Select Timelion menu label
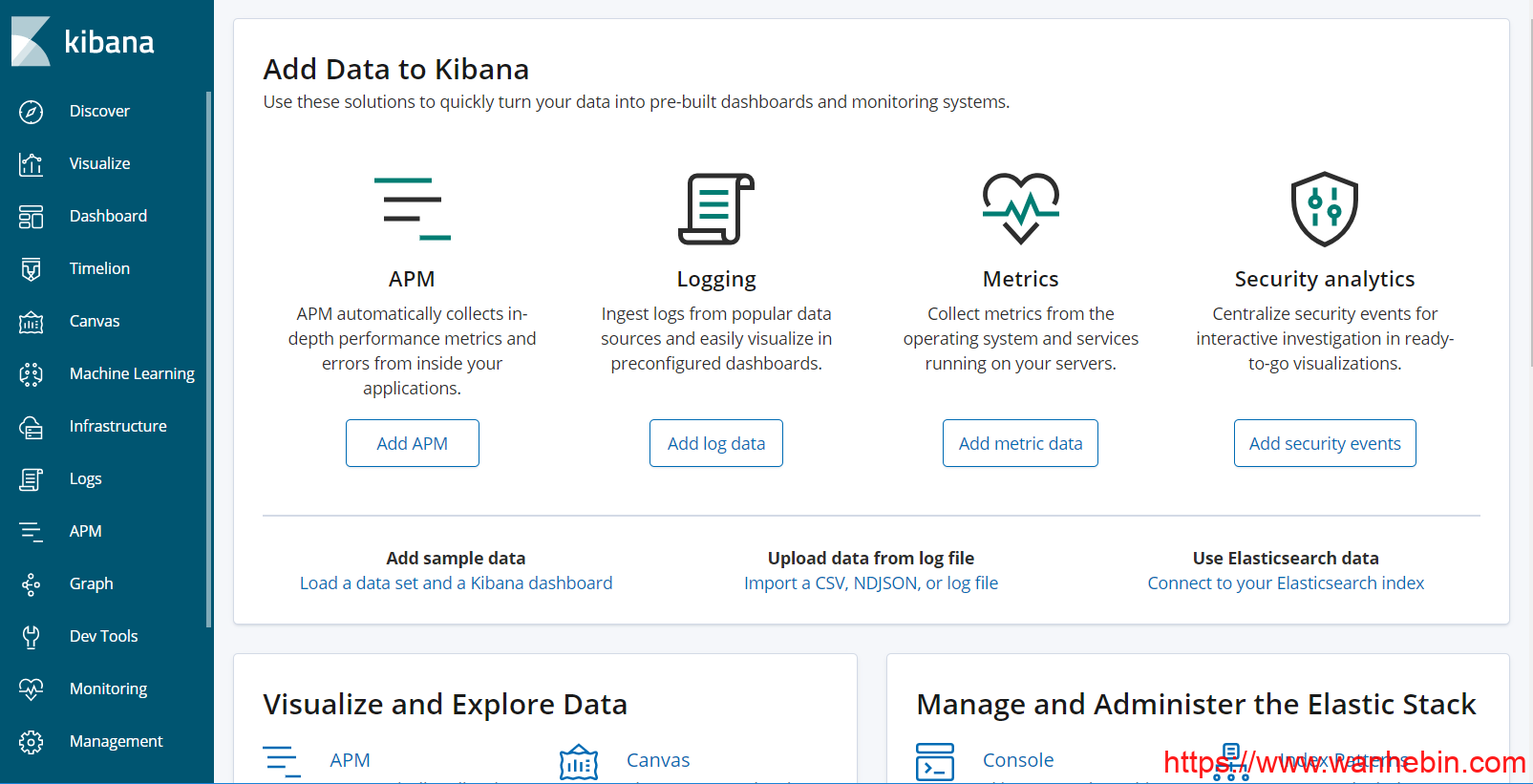Viewport: 1533px width, 784px height. click(x=99, y=268)
